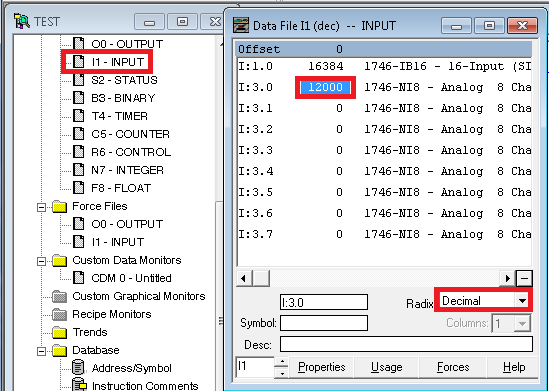Maximize the TEST project window
The image size is (549, 391).
(x=182, y=22)
